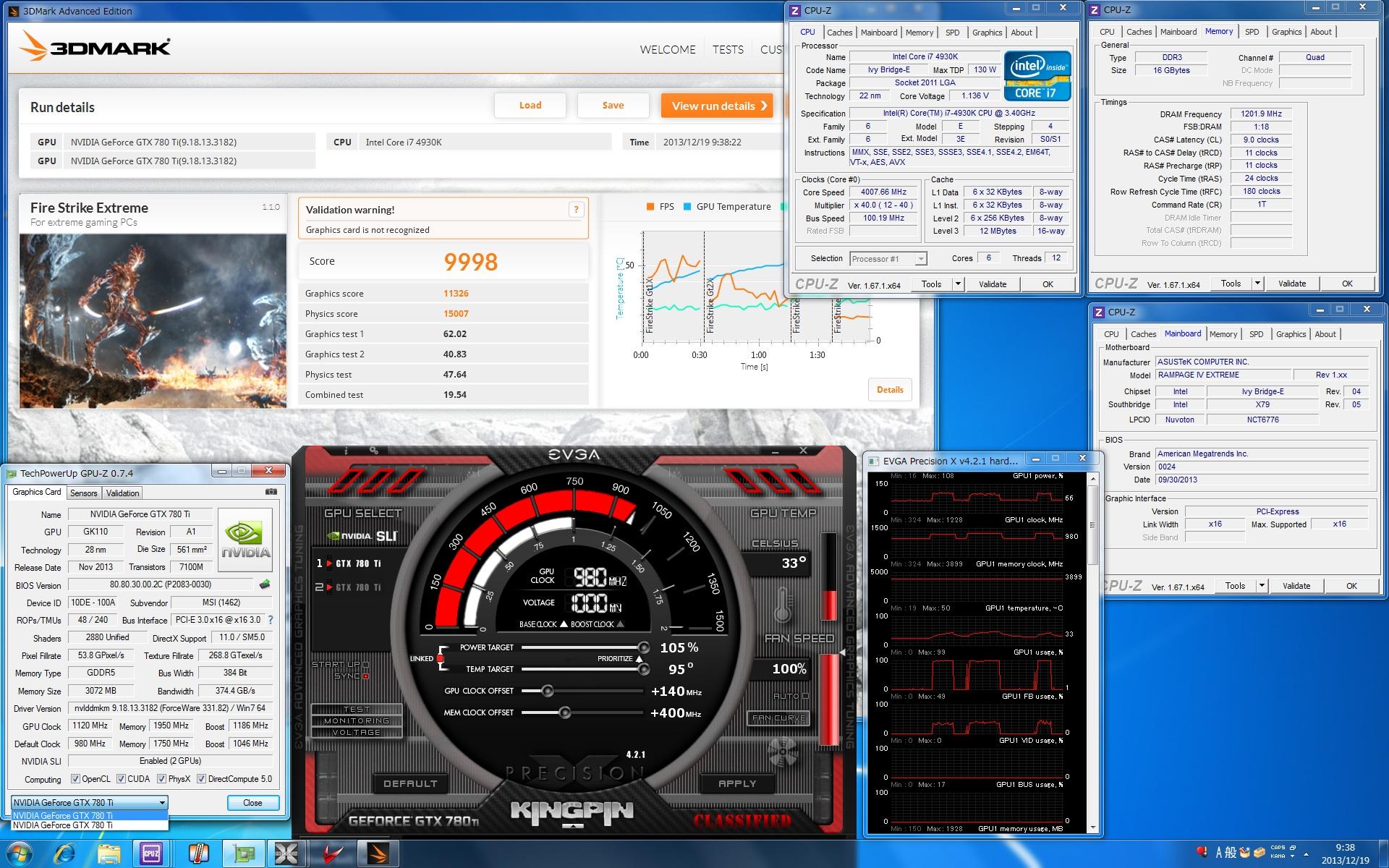Viewport: 1389px width, 868px height.
Task: Click the Save button in 3DMark
Action: (x=613, y=106)
